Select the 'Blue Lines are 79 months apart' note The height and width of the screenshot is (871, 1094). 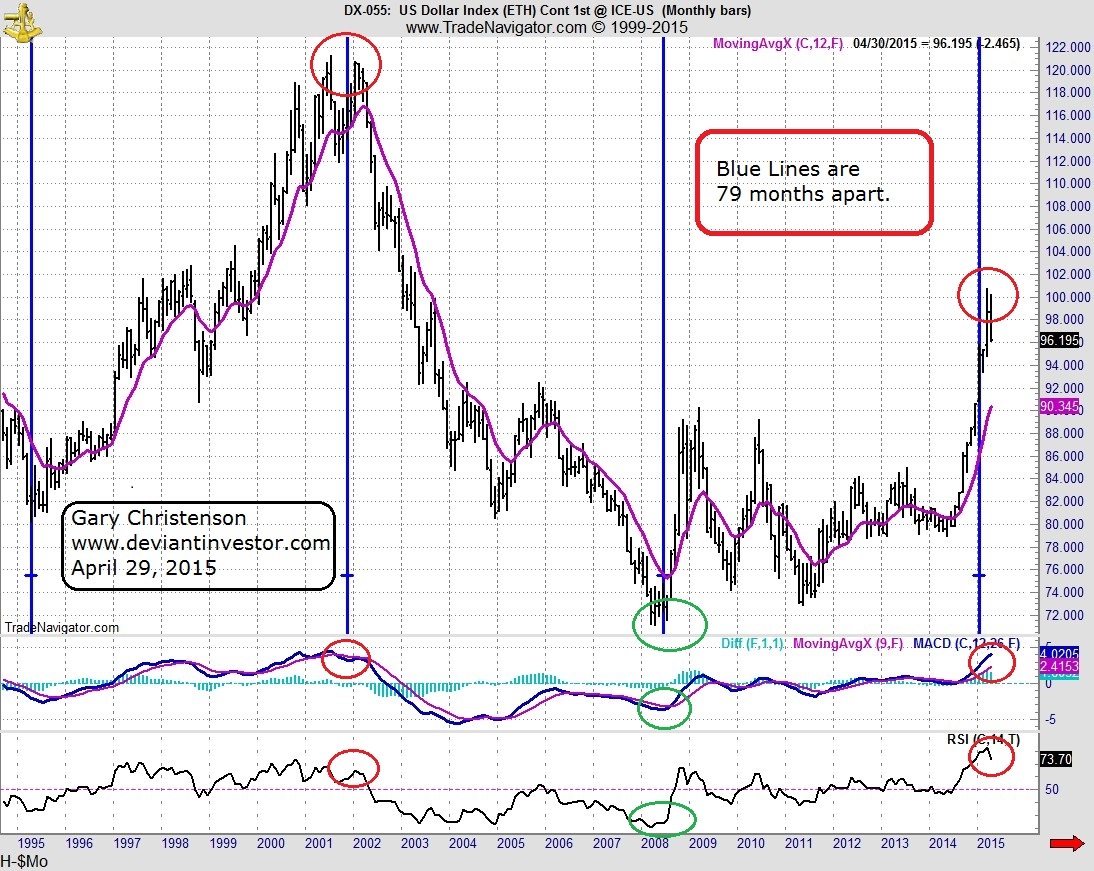[x=815, y=181]
